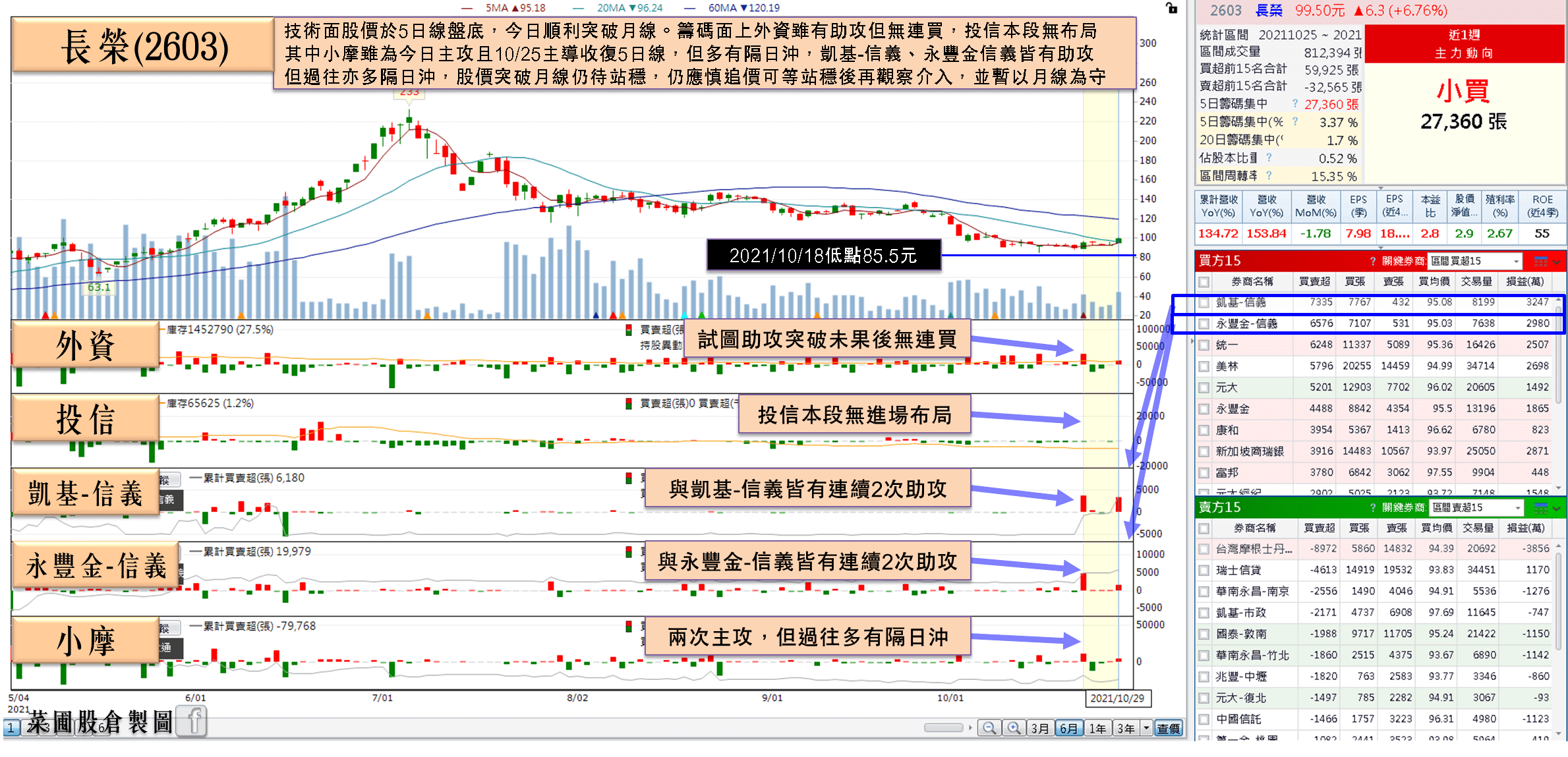The width and height of the screenshot is (1568, 757).
Task: Click the 累計營收 YoY(%) column header
Action: pos(1218,206)
